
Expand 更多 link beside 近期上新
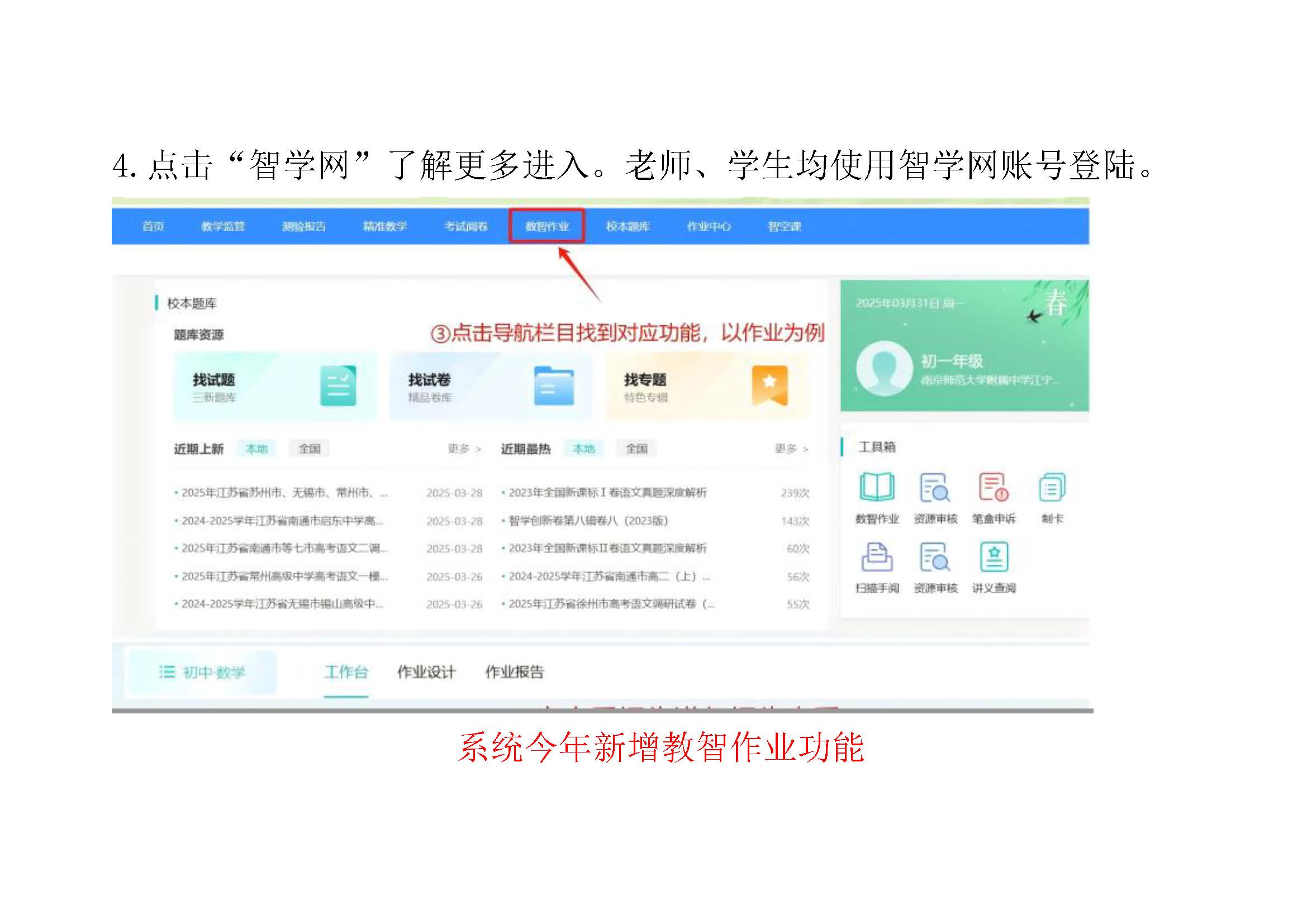(464, 449)
